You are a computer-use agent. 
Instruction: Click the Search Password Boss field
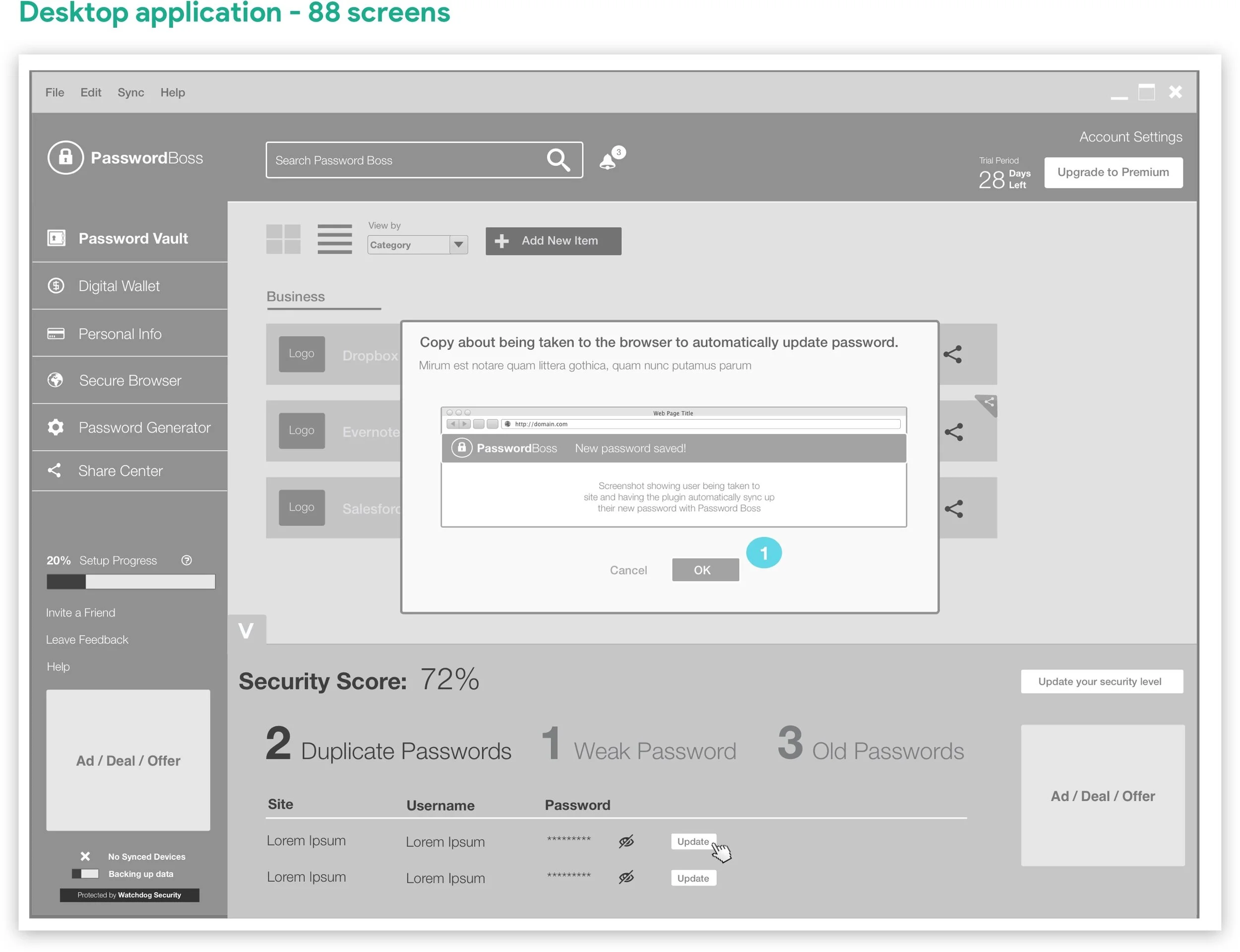click(x=424, y=160)
